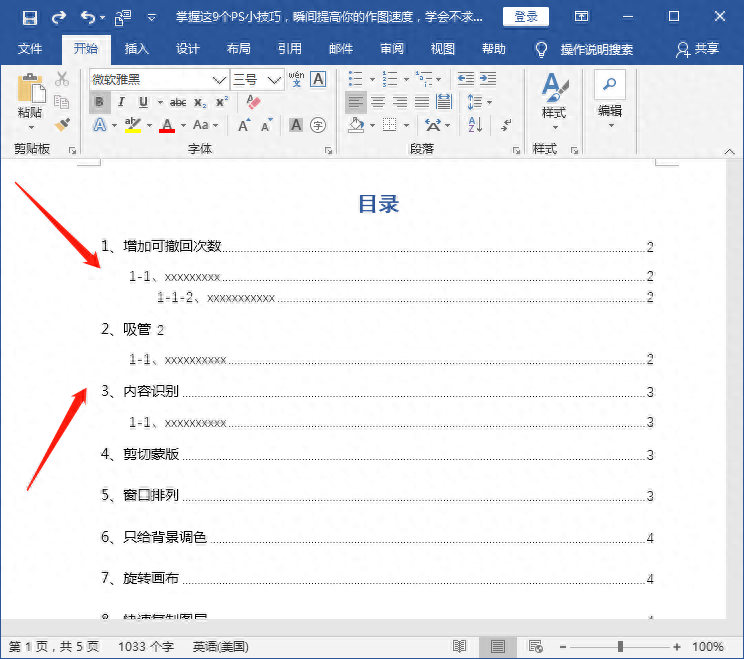Screen dimensions: 744x659
Task: Toggle Italic formatting
Action: click(121, 102)
